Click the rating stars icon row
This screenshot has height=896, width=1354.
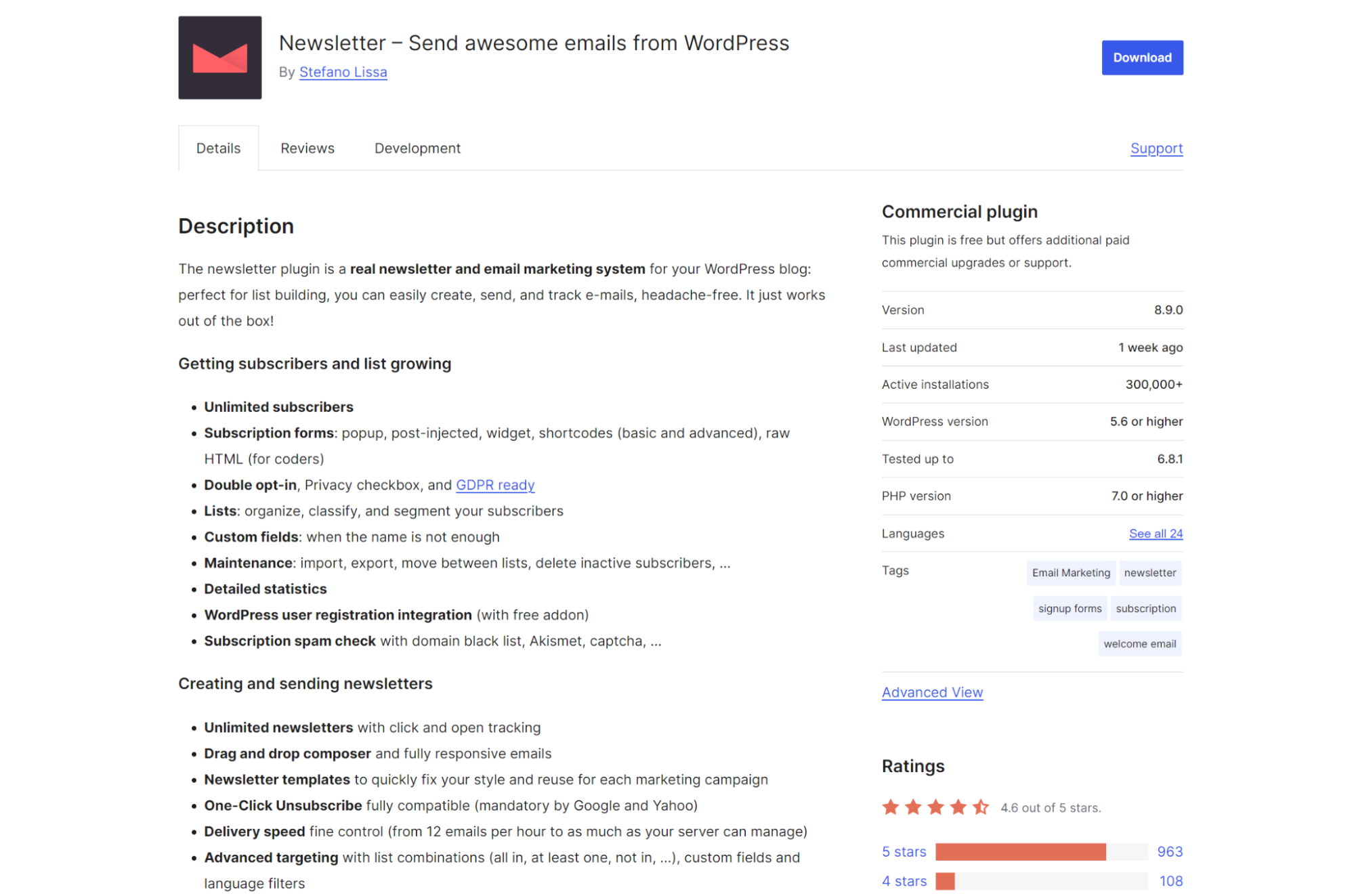pyautogui.click(x=935, y=807)
